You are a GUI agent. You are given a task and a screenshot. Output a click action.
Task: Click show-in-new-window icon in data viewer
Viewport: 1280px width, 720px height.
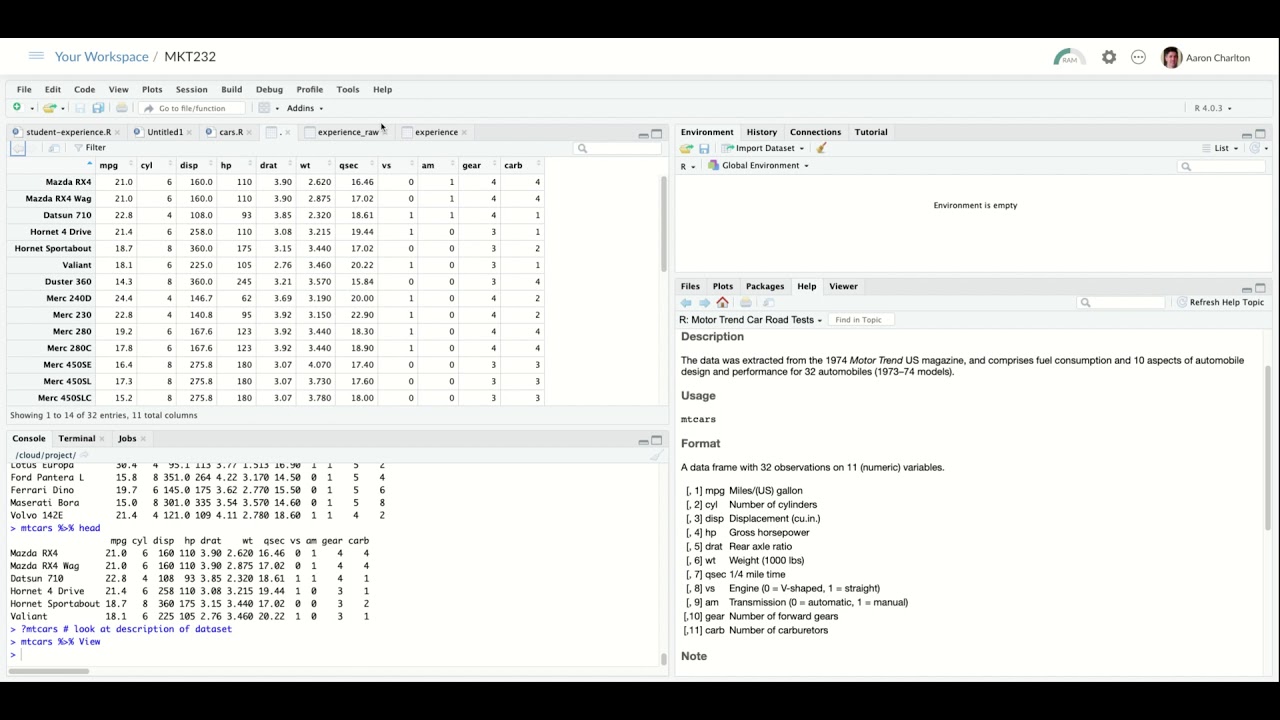click(54, 148)
